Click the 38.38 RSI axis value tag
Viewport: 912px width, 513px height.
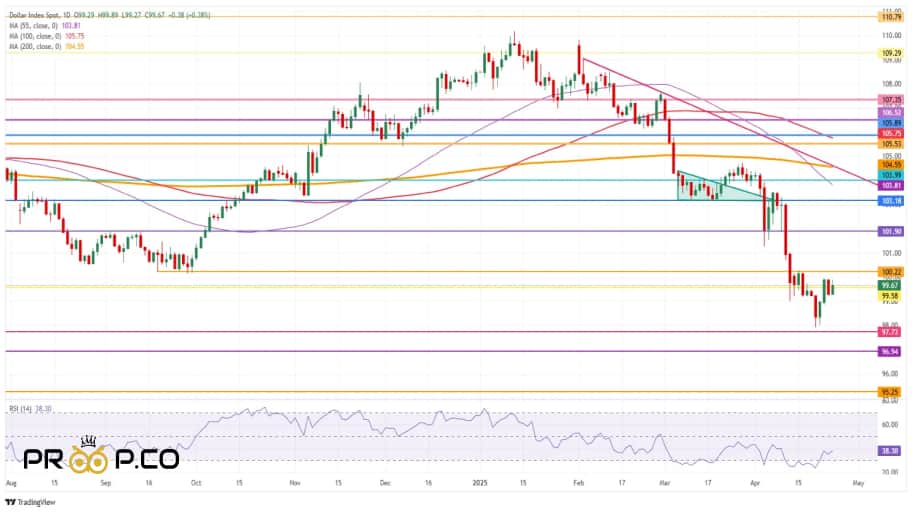point(890,451)
